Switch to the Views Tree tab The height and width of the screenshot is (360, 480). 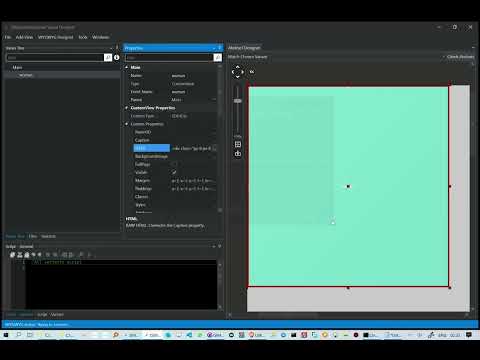pos(15,236)
